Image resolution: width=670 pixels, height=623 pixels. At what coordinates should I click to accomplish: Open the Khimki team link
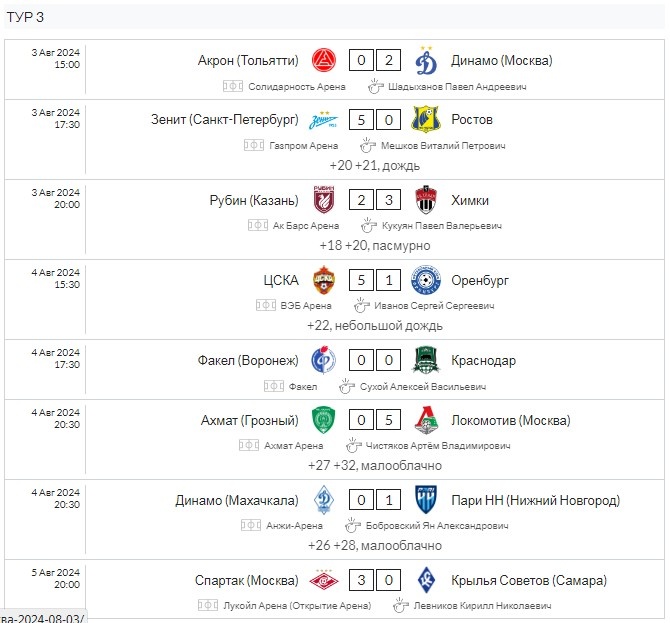click(x=470, y=200)
